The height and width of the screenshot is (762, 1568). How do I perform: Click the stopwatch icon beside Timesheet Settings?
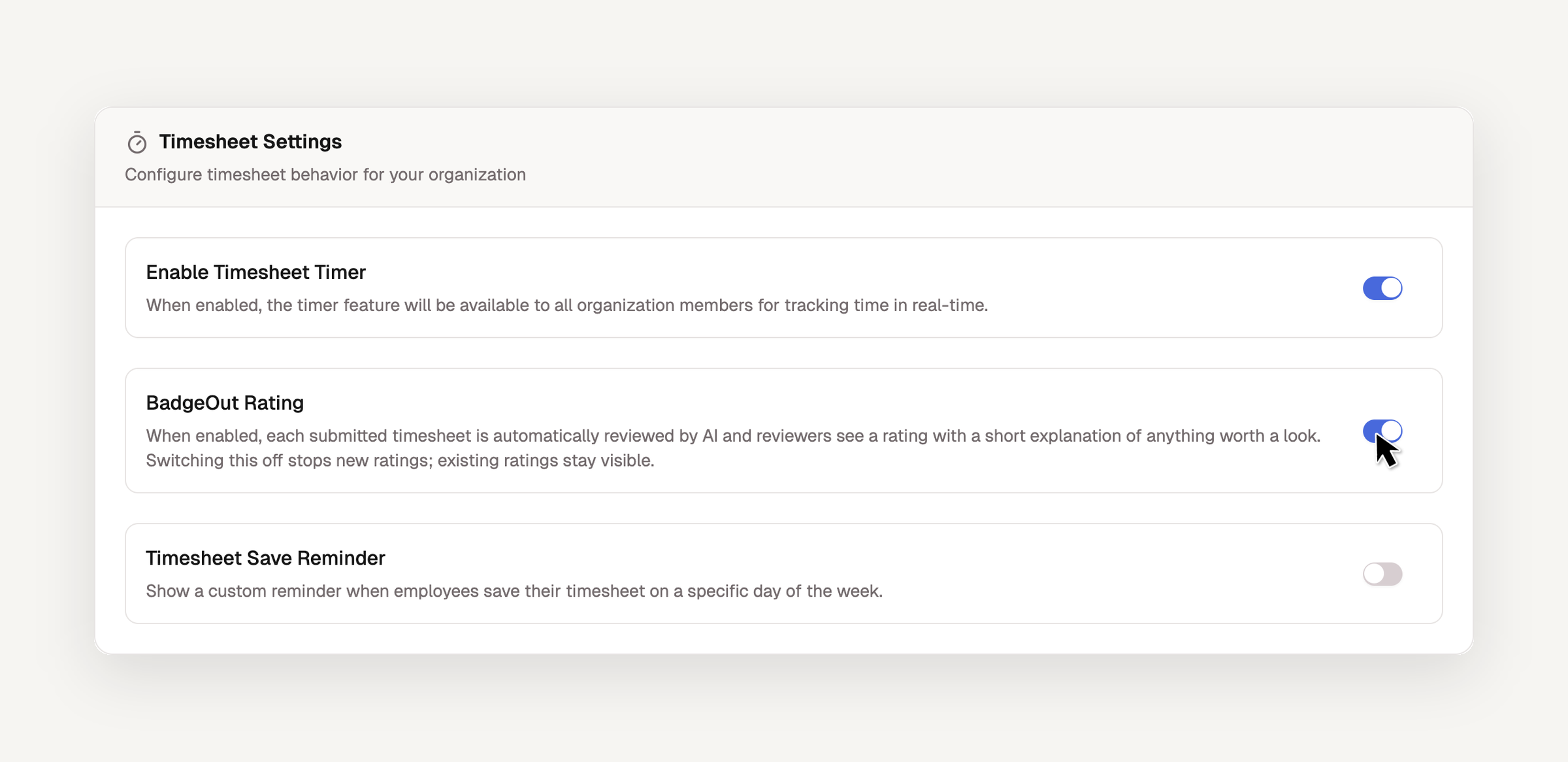click(137, 142)
